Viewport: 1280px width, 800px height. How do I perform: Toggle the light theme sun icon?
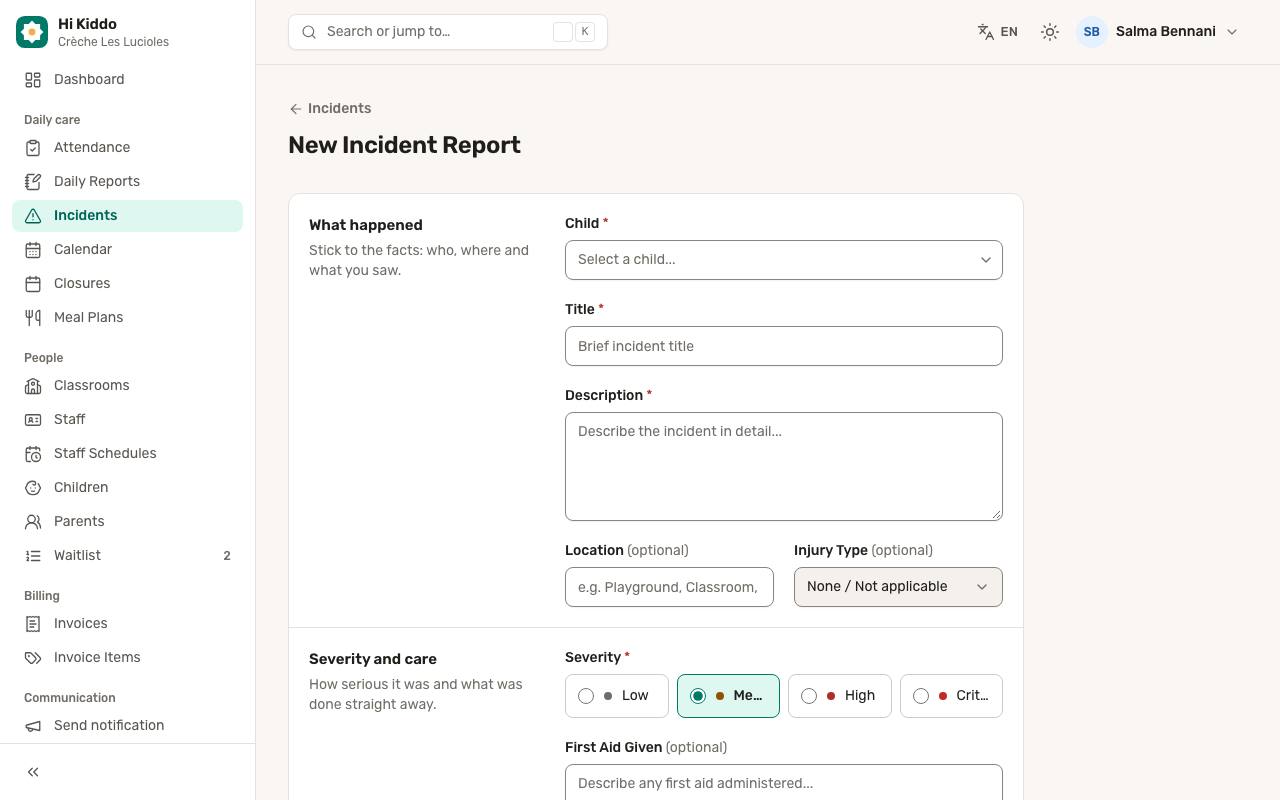coord(1049,32)
